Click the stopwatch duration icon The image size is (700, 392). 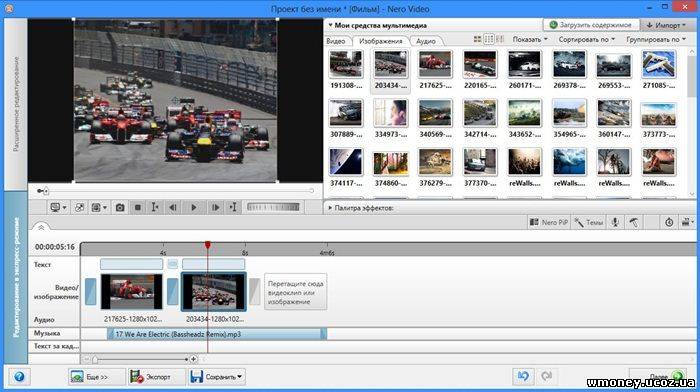(x=669, y=222)
